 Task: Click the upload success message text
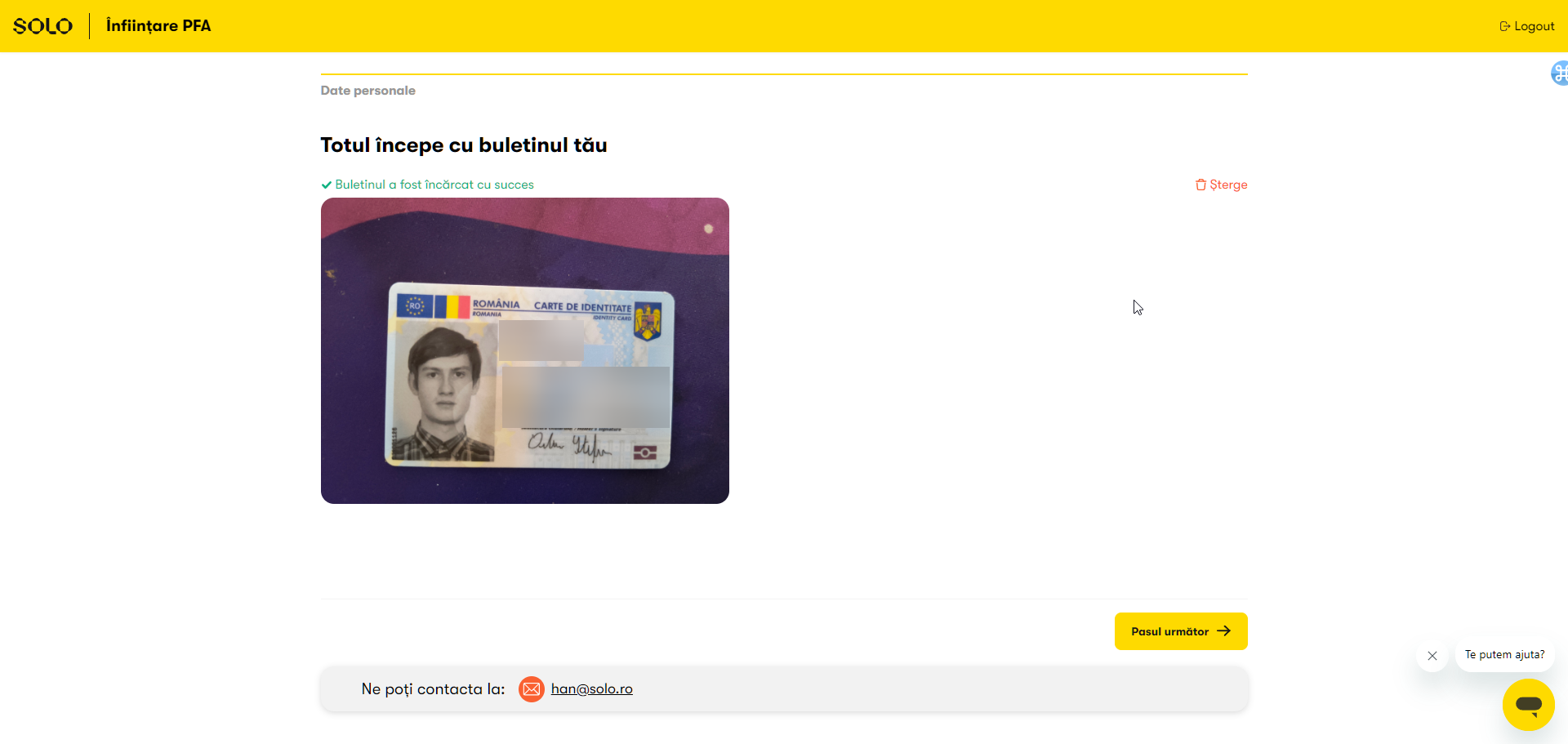tap(434, 185)
